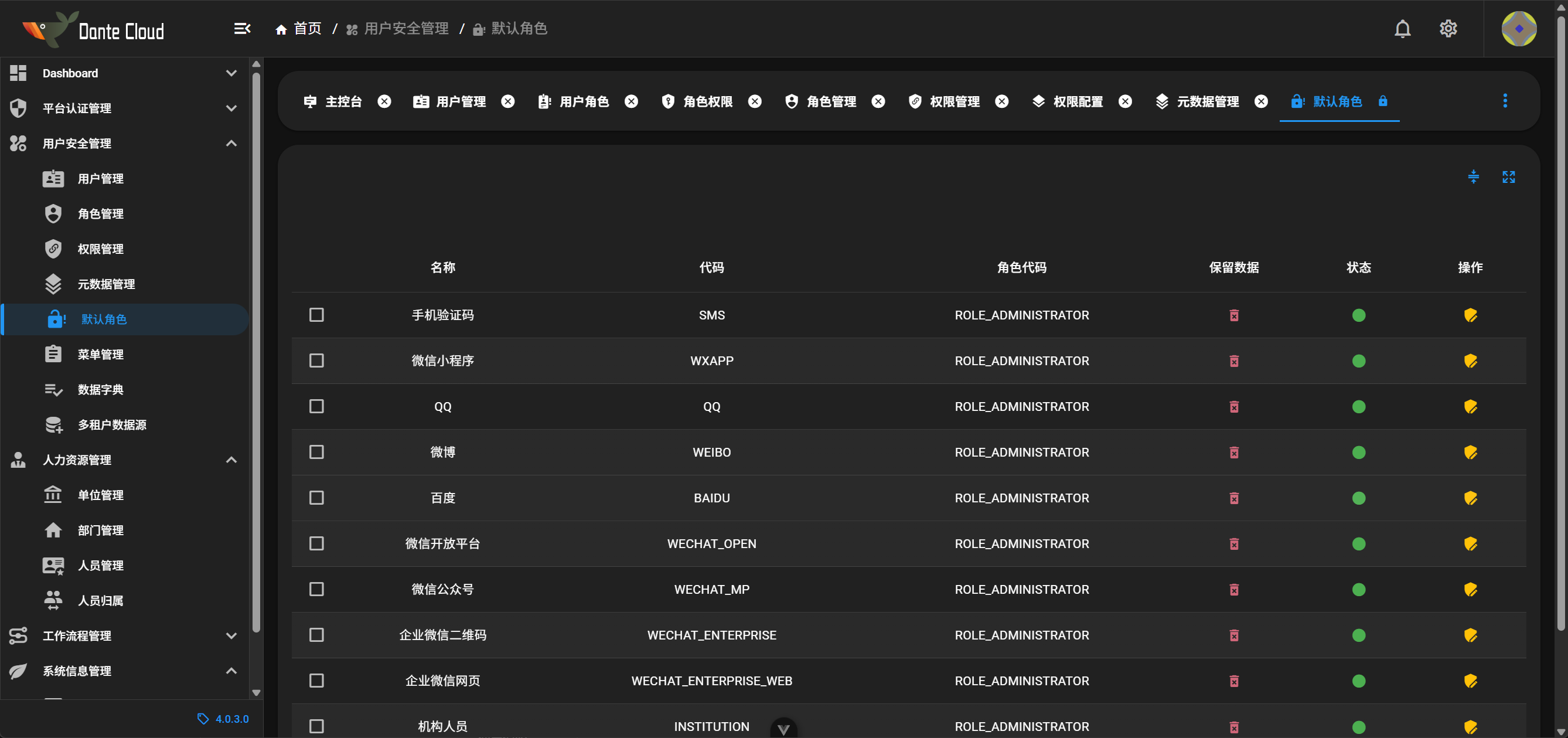Close the 角色权限 tab with its X icon

click(x=754, y=101)
